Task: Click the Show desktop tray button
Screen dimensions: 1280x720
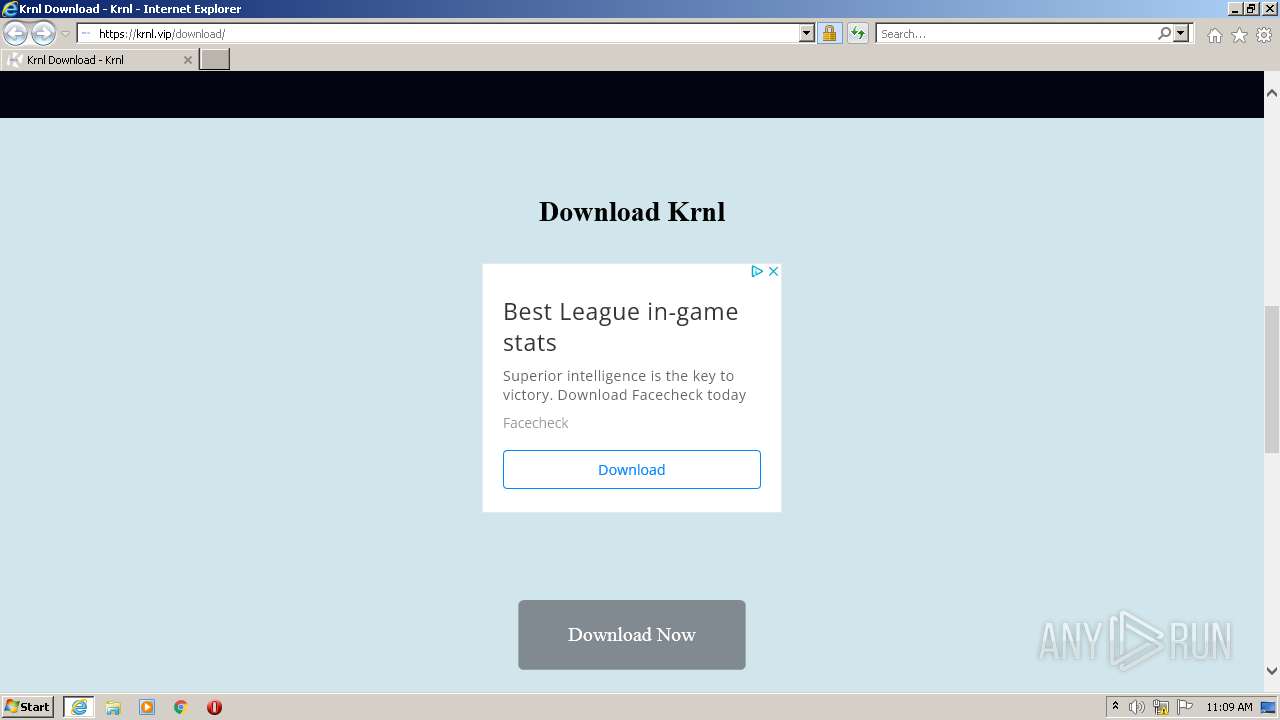Action: pos(1269,707)
